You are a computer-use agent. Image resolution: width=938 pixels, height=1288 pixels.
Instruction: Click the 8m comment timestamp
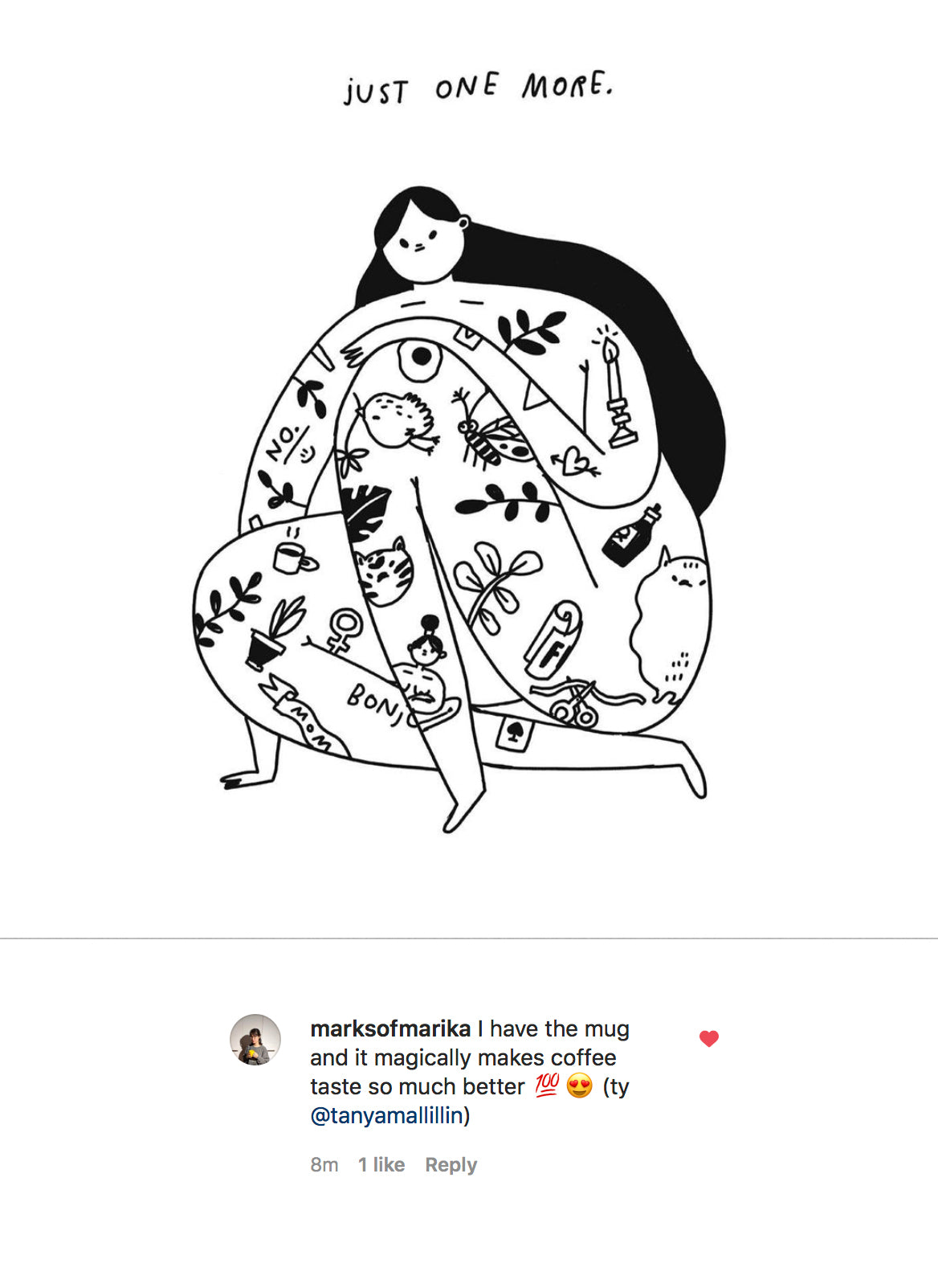(324, 1164)
